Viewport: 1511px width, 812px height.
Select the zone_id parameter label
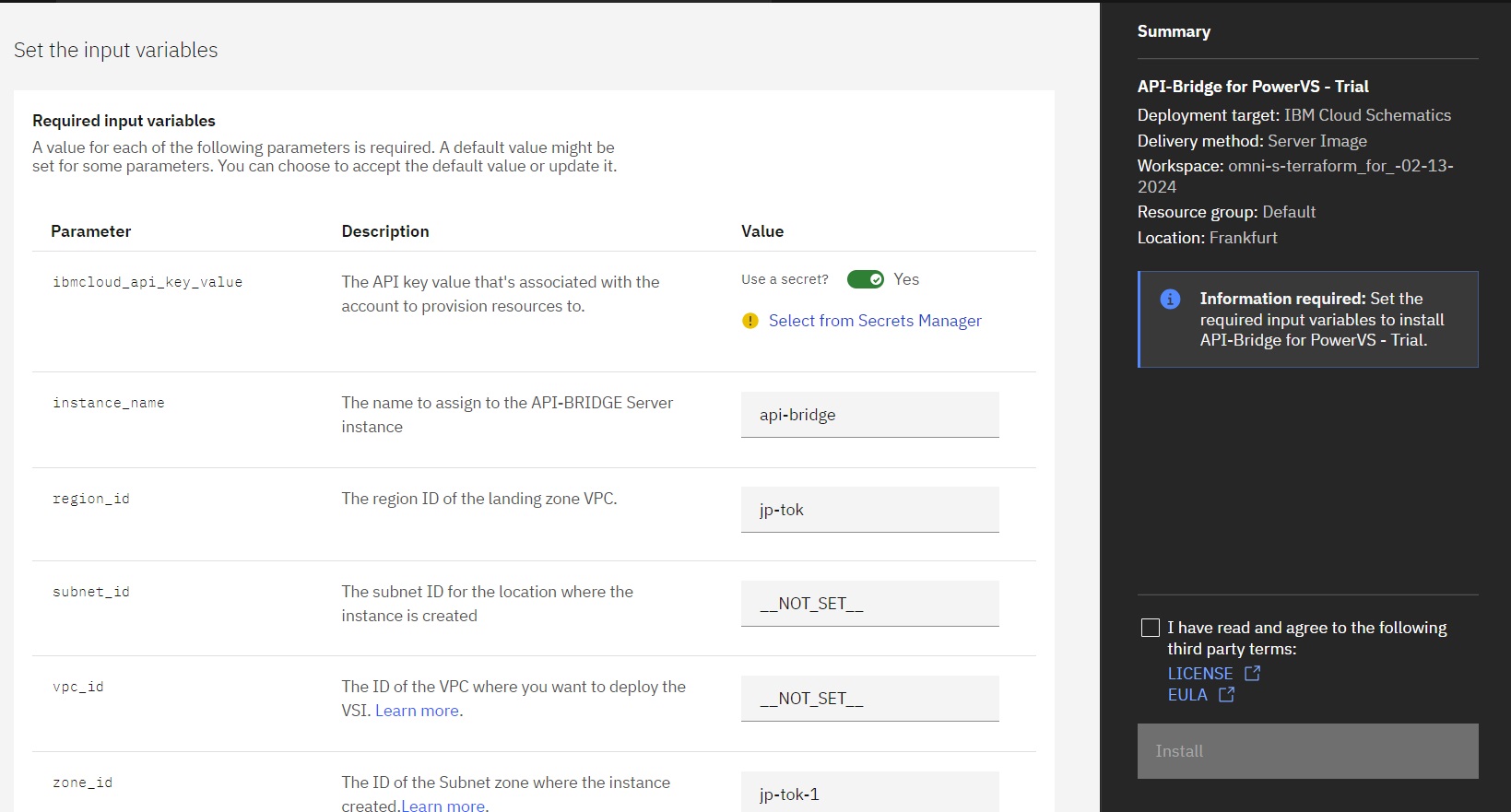coord(83,783)
